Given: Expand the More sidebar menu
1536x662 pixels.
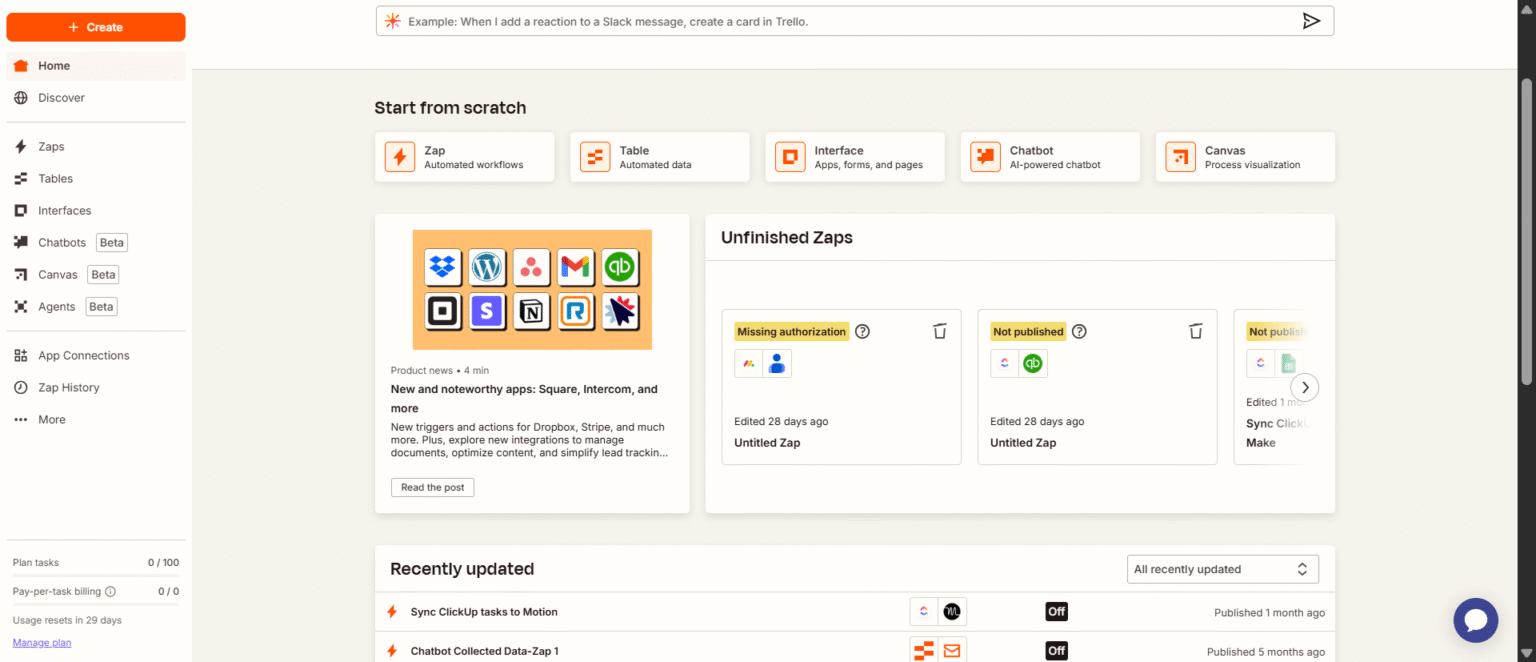Looking at the screenshot, I should pyautogui.click(x=50, y=419).
